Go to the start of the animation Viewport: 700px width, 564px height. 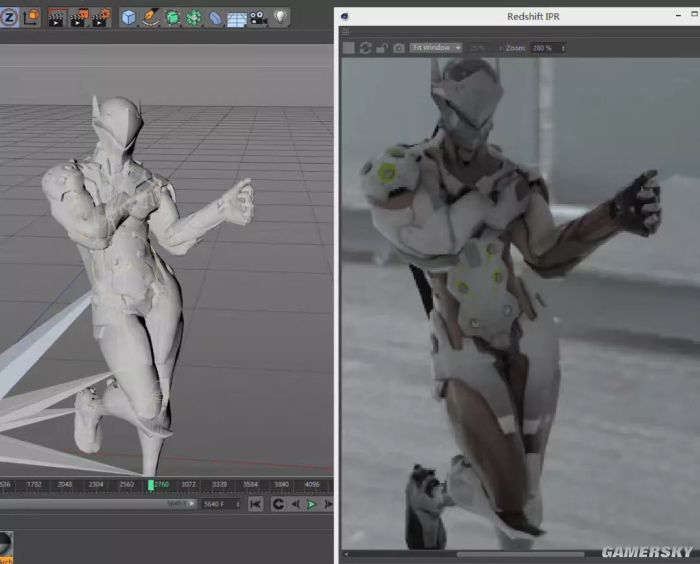coord(256,504)
